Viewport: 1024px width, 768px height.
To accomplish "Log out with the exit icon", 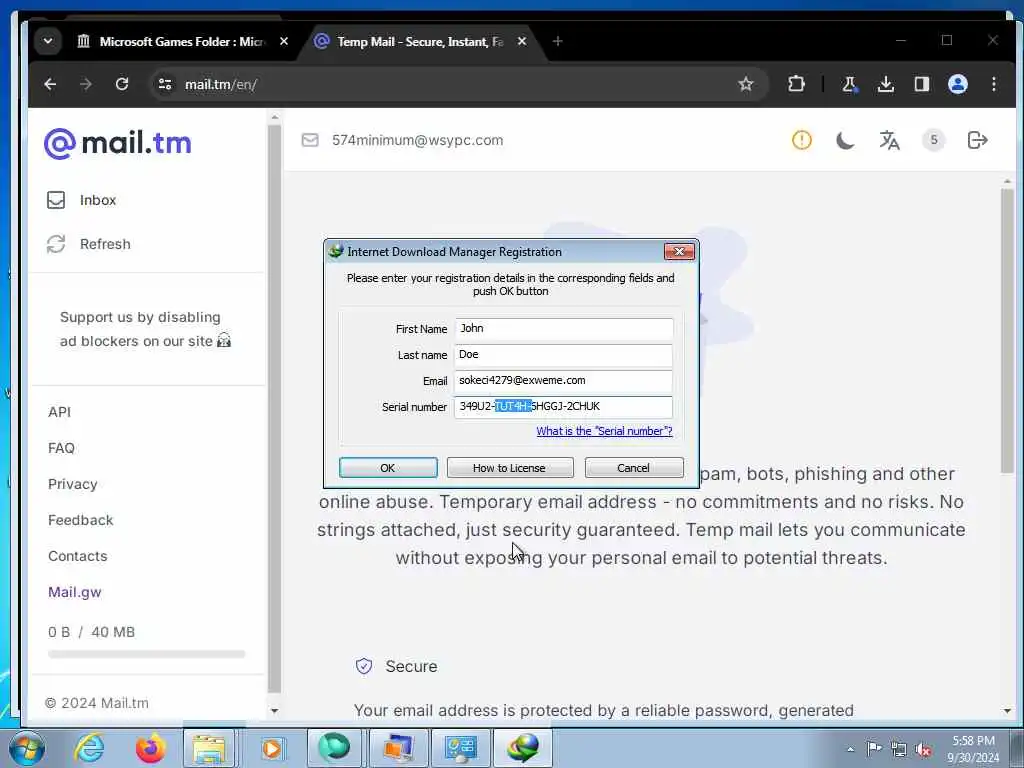I will click(977, 140).
